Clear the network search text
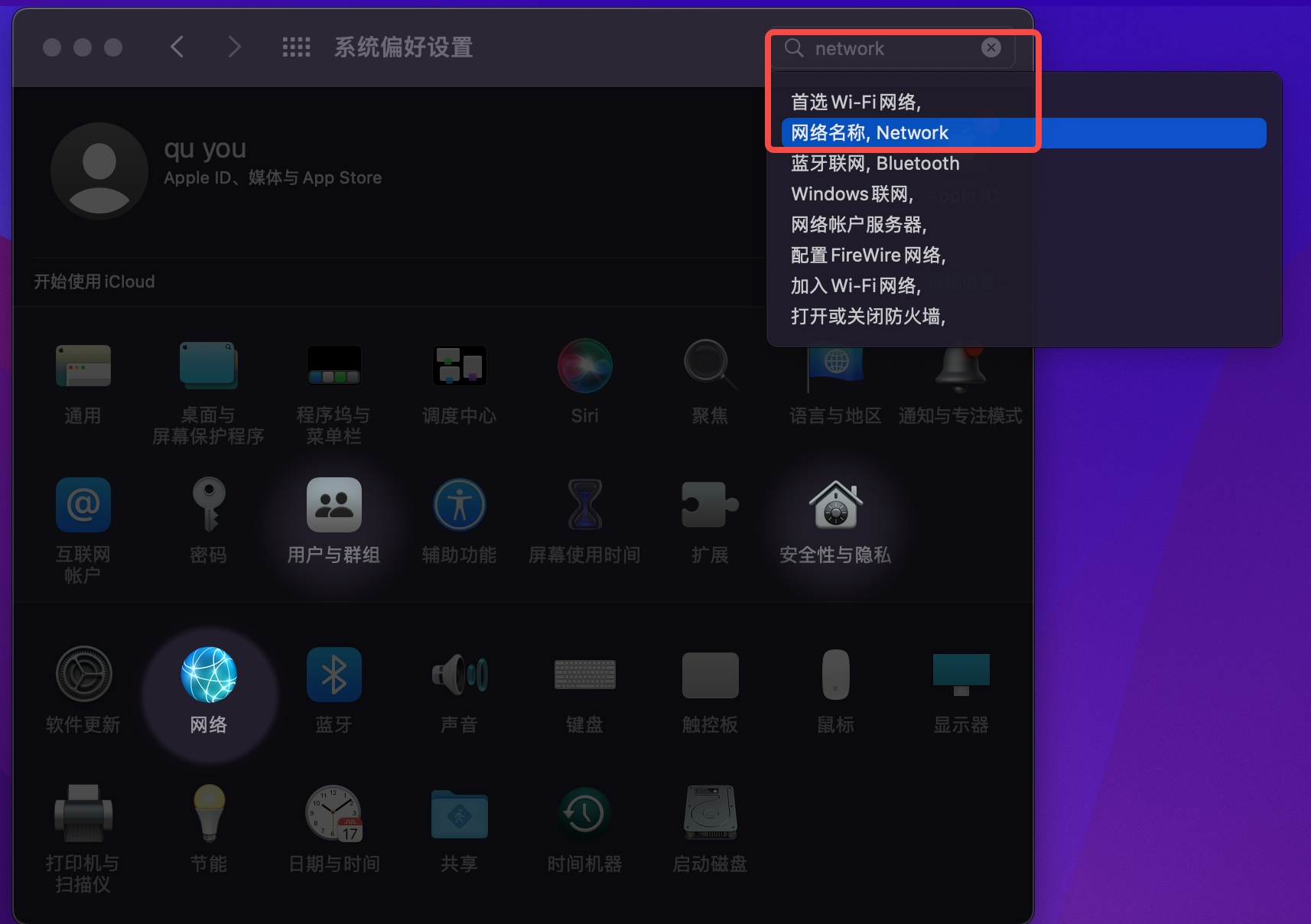 [x=991, y=47]
